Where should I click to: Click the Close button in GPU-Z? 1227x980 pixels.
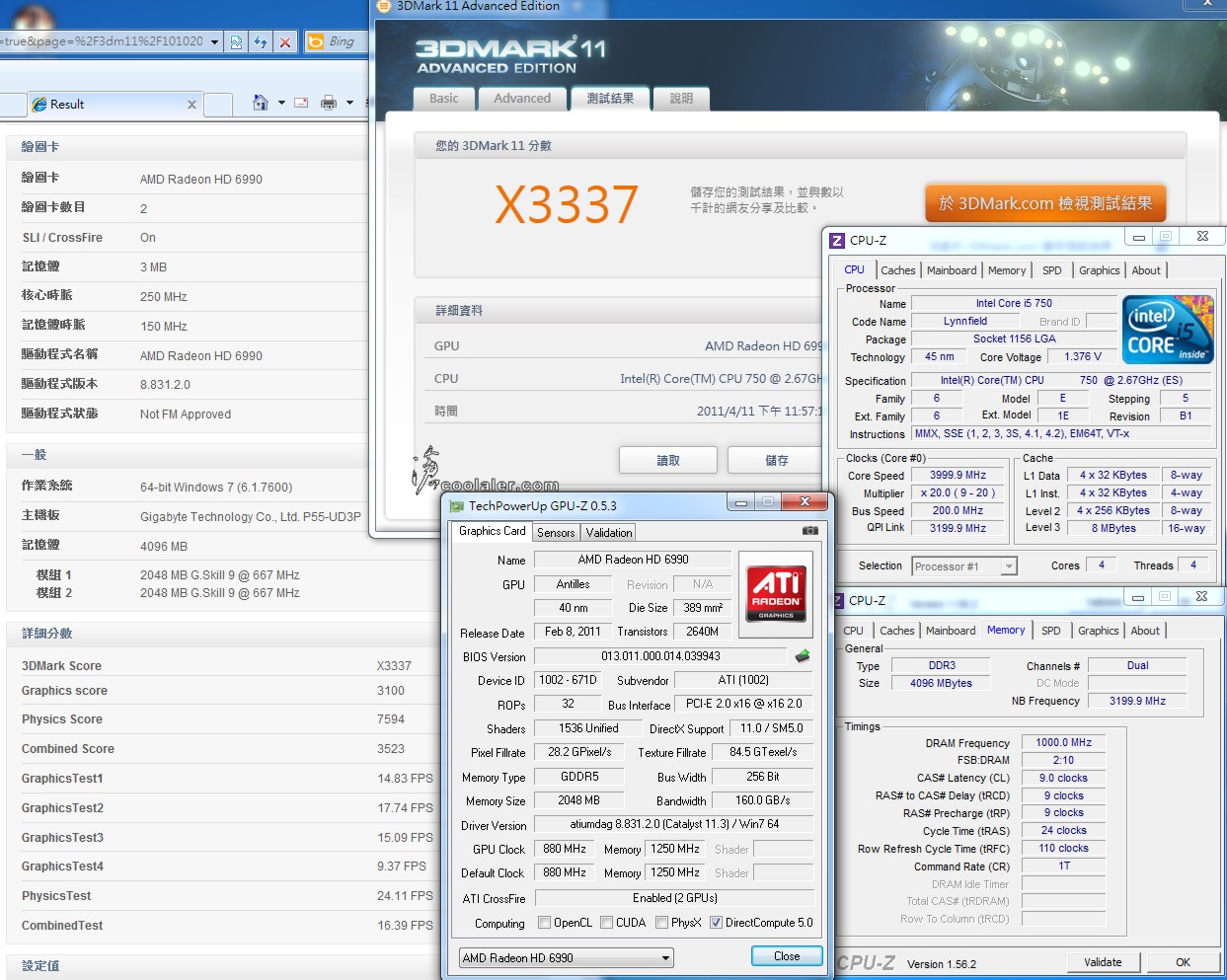click(787, 956)
